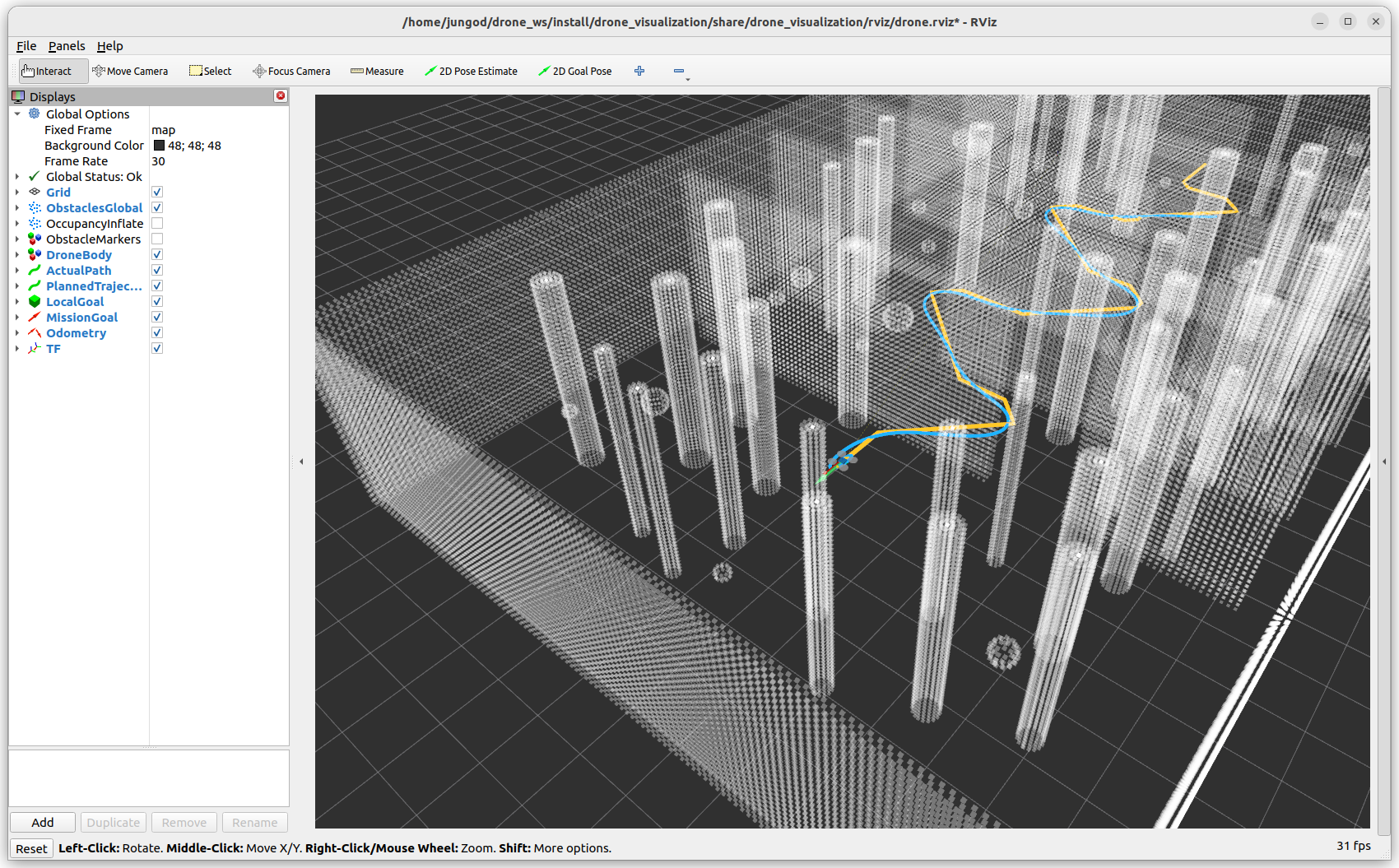The image size is (1399, 868).
Task: Select the 2D Pose Estimate tool
Action: 471,71
